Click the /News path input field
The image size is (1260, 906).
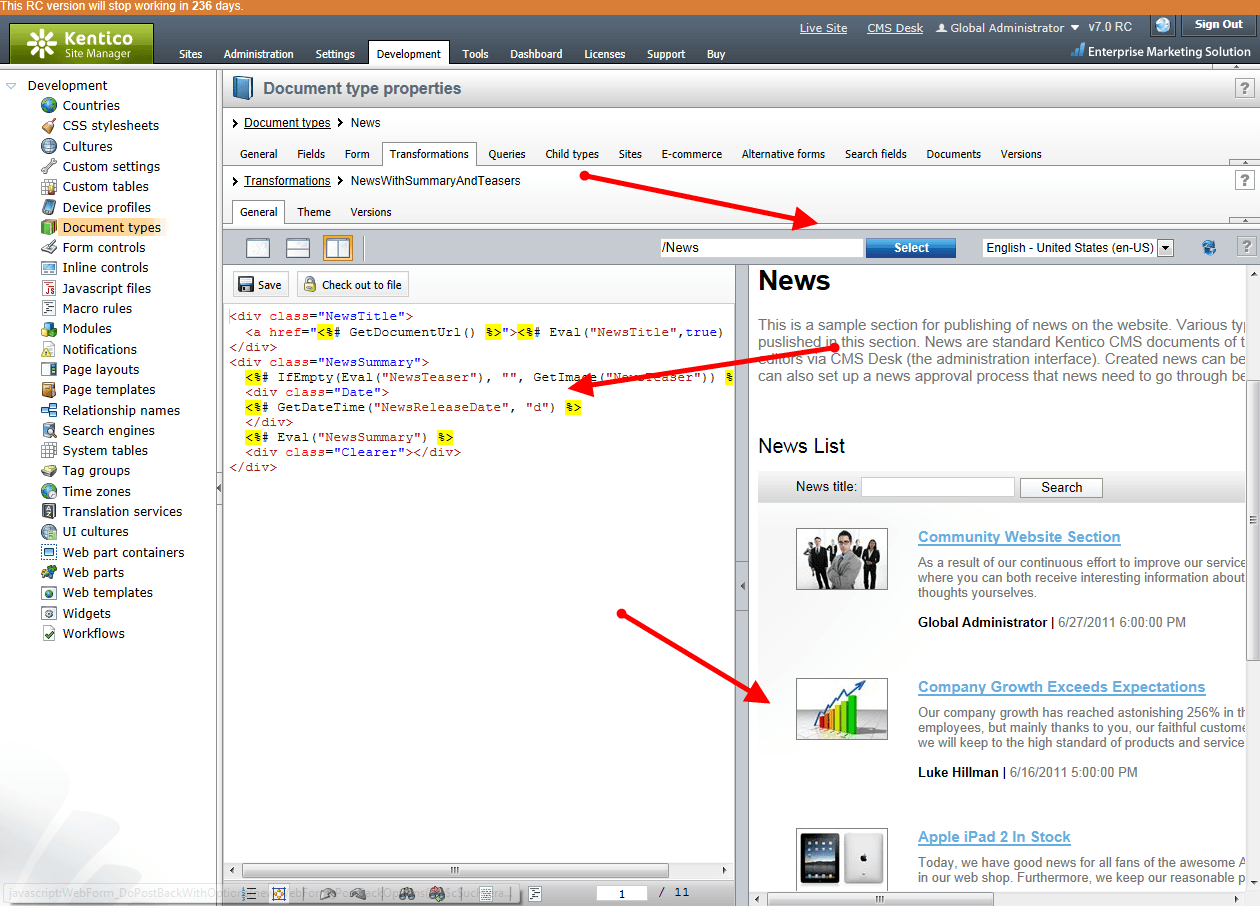pos(761,248)
